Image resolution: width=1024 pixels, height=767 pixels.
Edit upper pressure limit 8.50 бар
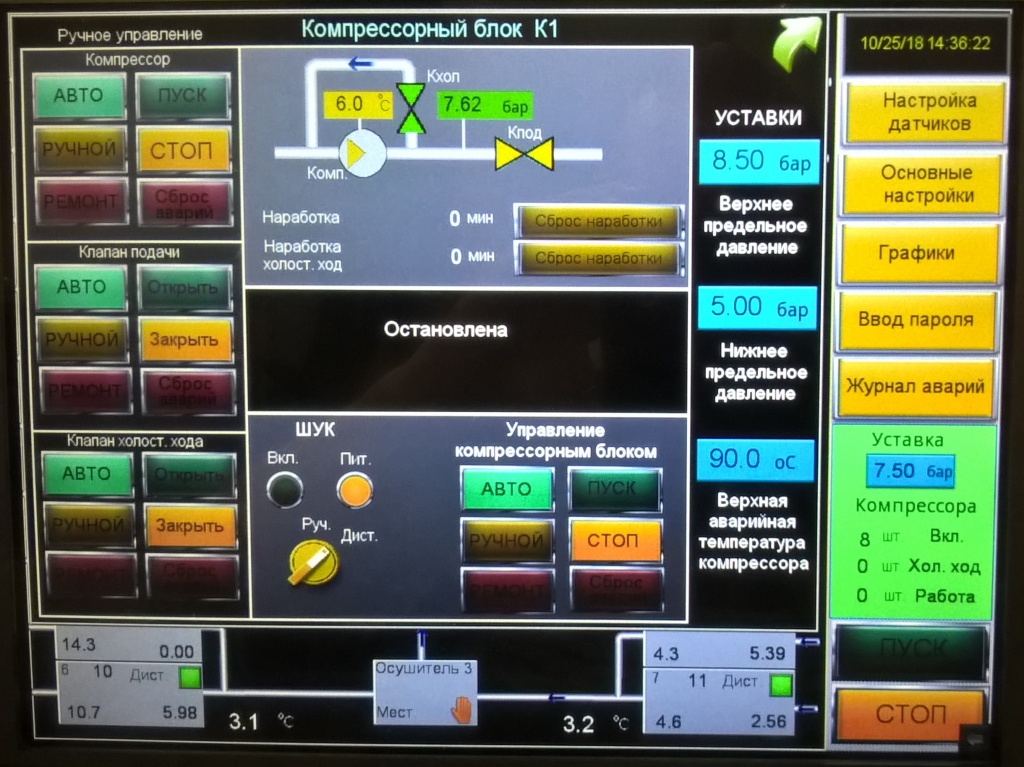click(758, 161)
